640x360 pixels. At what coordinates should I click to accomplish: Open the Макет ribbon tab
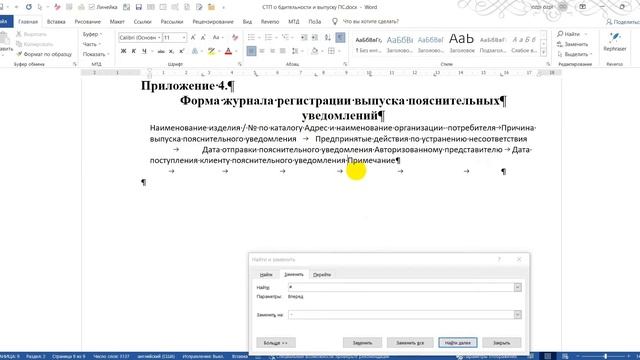click(117, 22)
